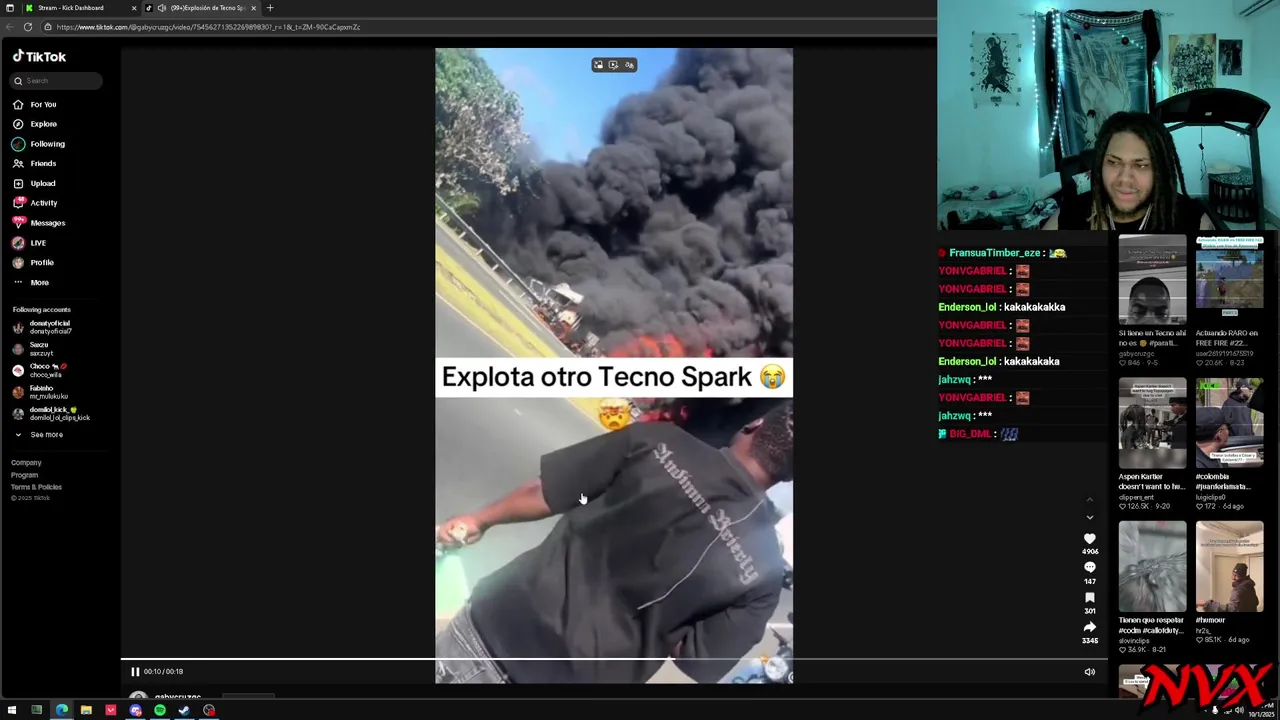Open 'Aspen Kartier doesn't want' video thumbnail

(1152, 424)
